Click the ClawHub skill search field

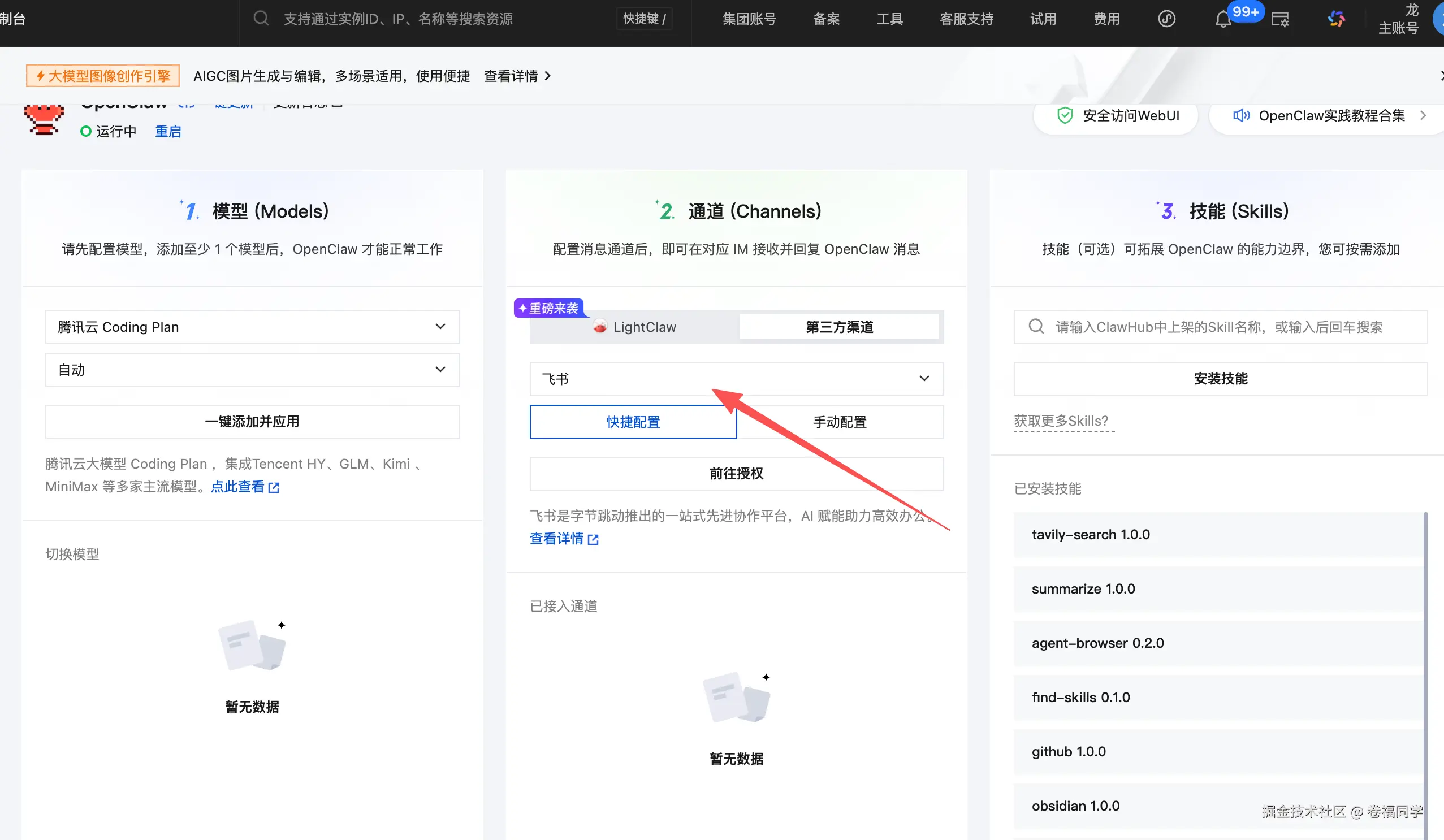tap(1221, 327)
